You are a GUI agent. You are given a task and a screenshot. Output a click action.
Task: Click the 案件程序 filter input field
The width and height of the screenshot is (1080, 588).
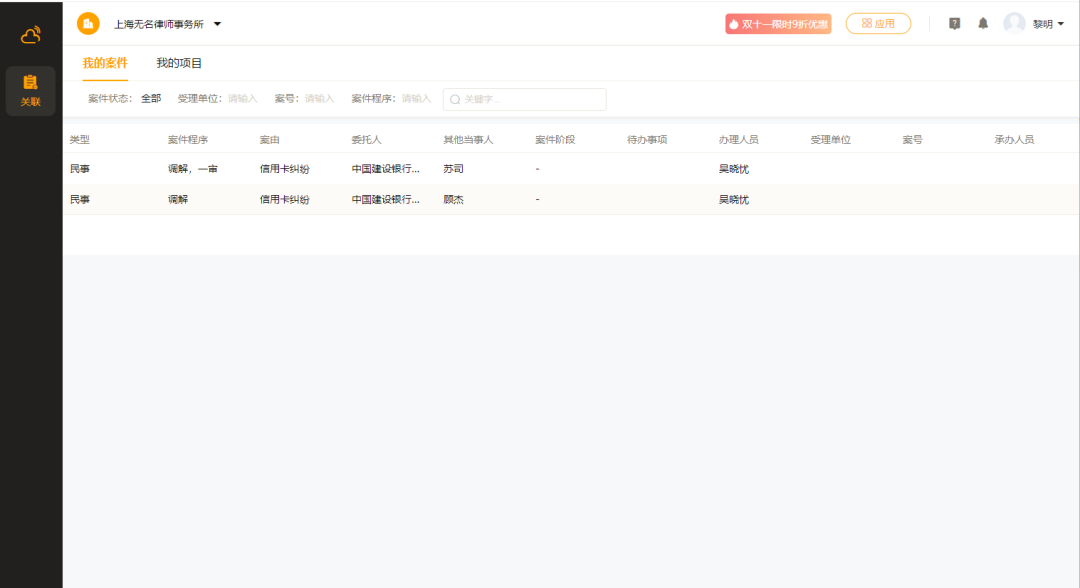[416, 99]
